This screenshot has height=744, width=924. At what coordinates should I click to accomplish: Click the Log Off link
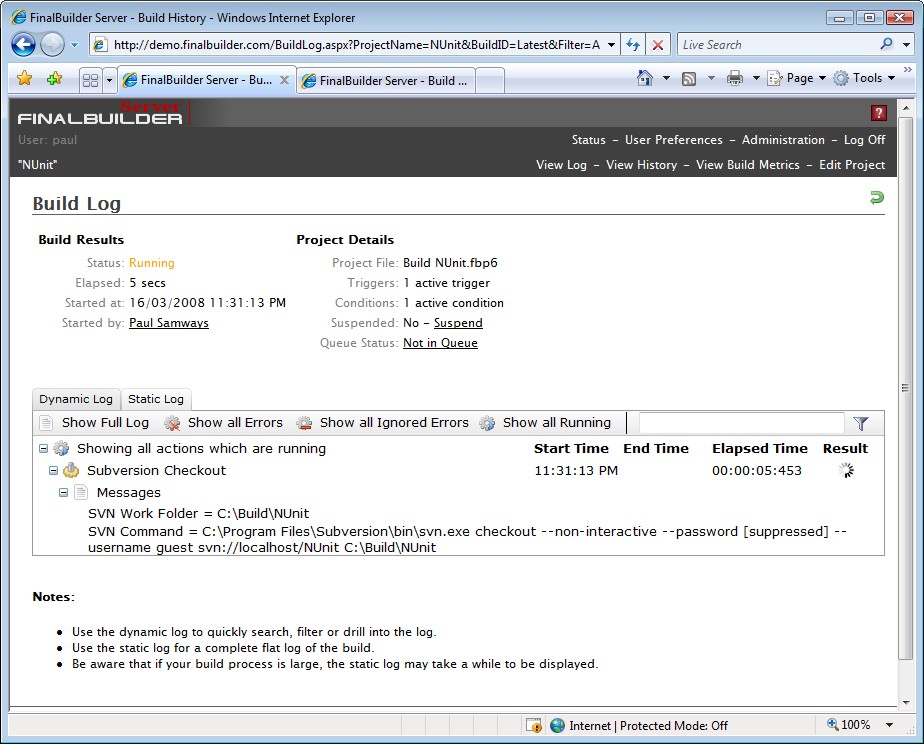(x=864, y=140)
